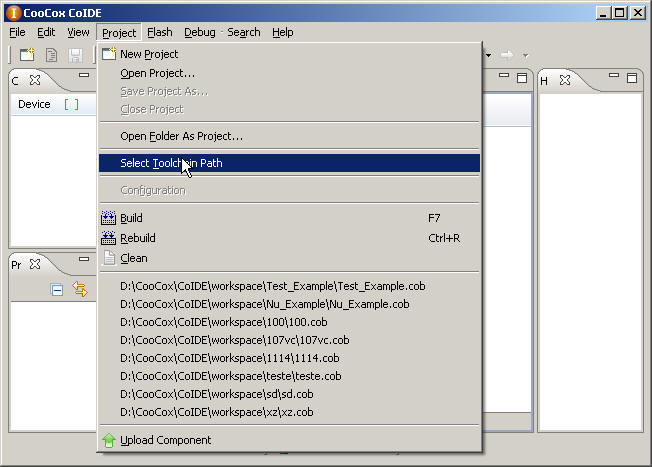Image resolution: width=652 pixels, height=467 pixels.
Task: Close the C view tab
Action: point(35,80)
